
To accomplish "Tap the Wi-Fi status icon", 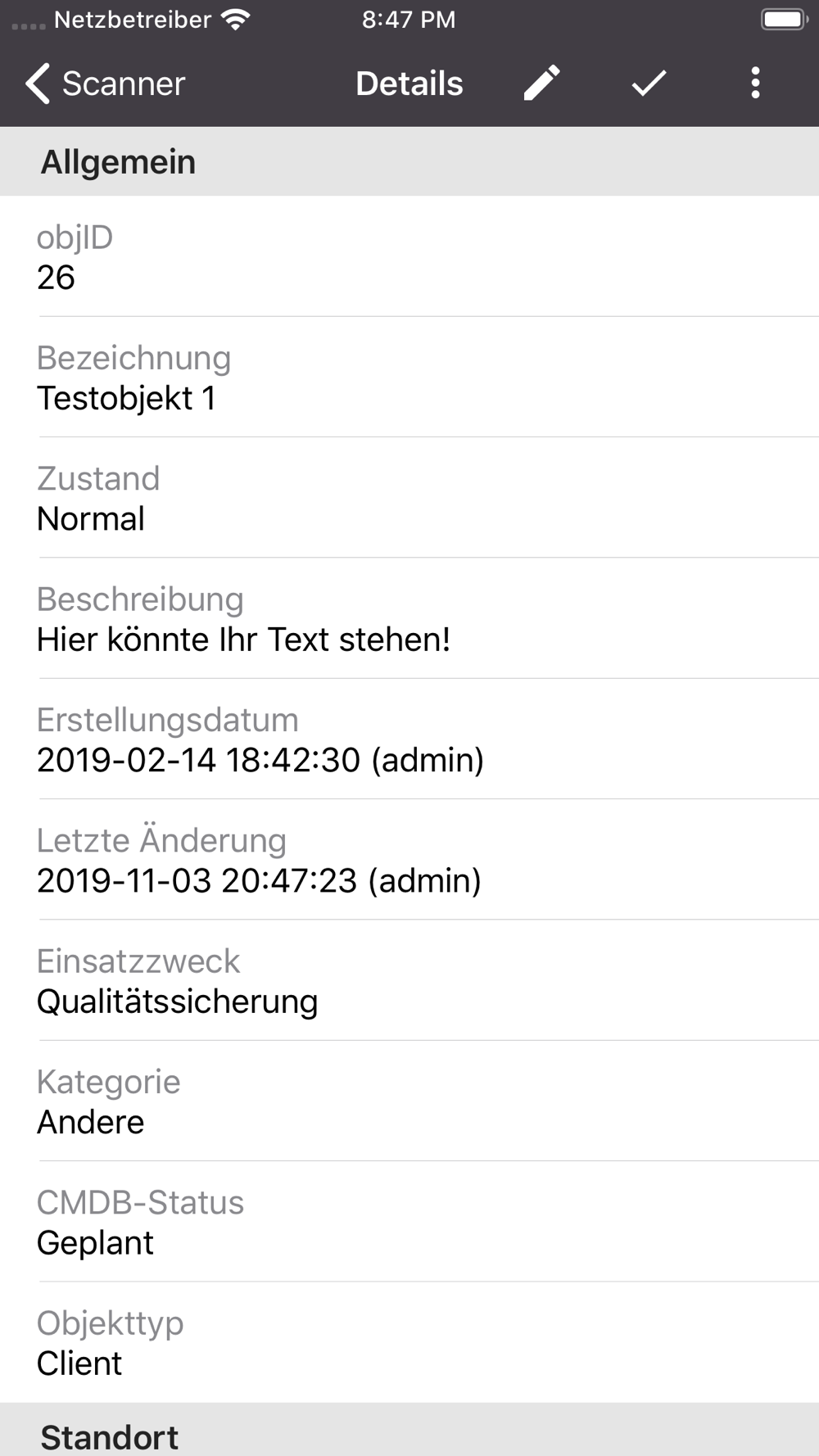I will [x=236, y=20].
